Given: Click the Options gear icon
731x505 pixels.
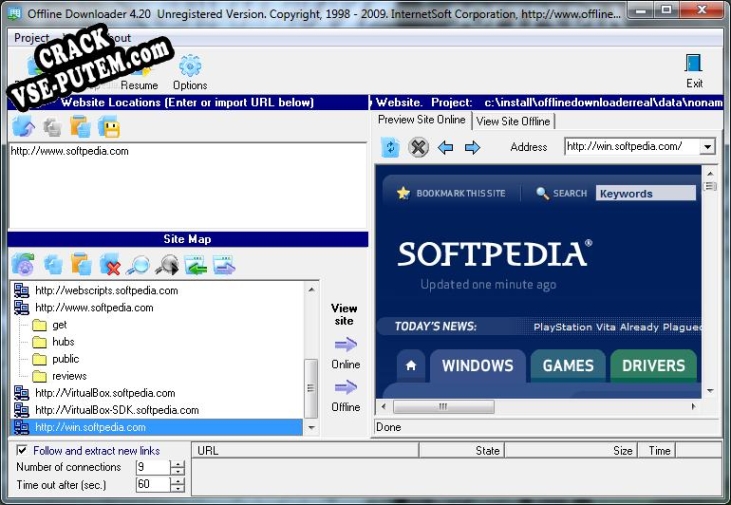Looking at the screenshot, I should point(189,68).
